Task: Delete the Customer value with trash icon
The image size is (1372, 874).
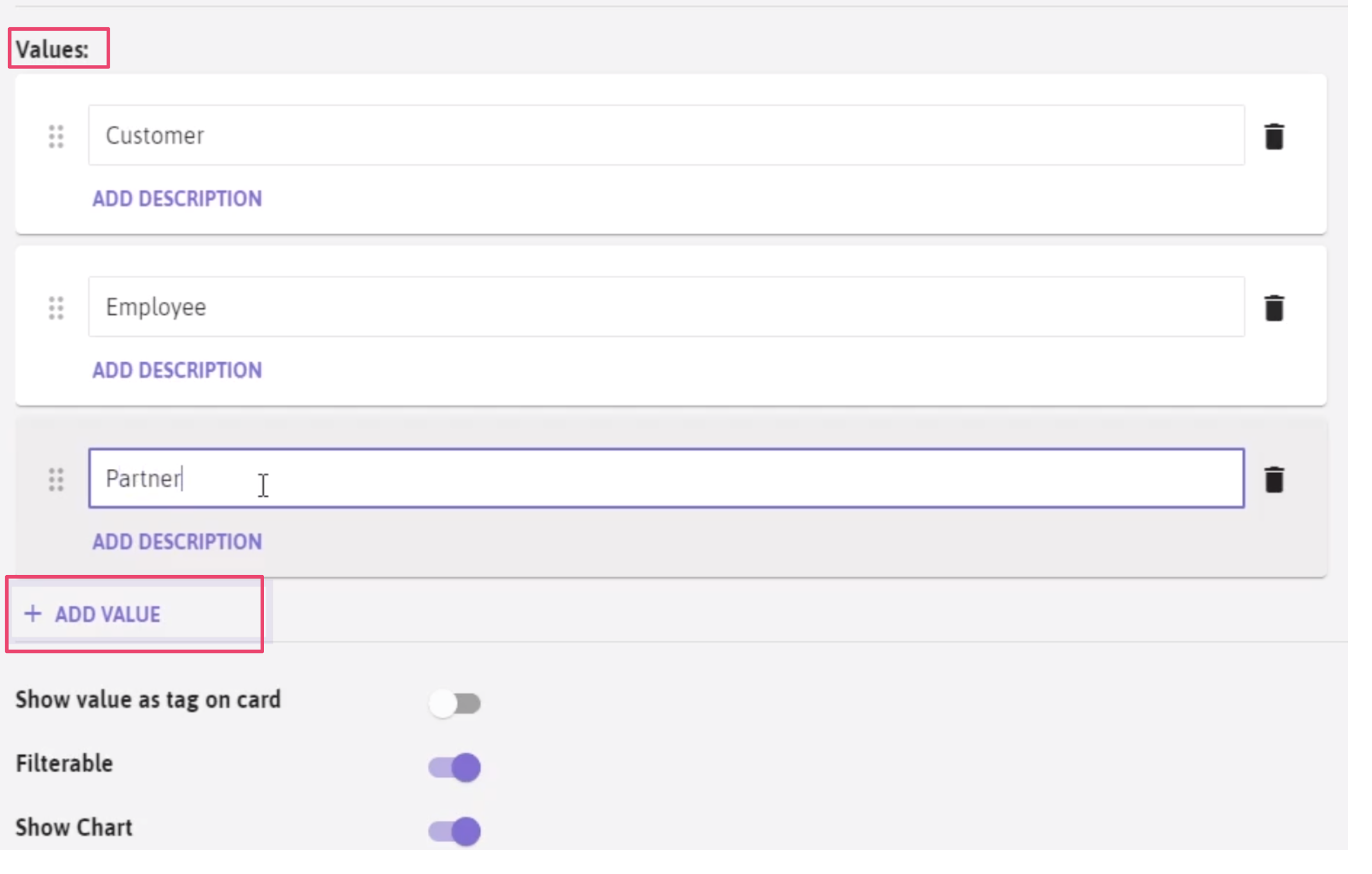Action: pos(1273,136)
